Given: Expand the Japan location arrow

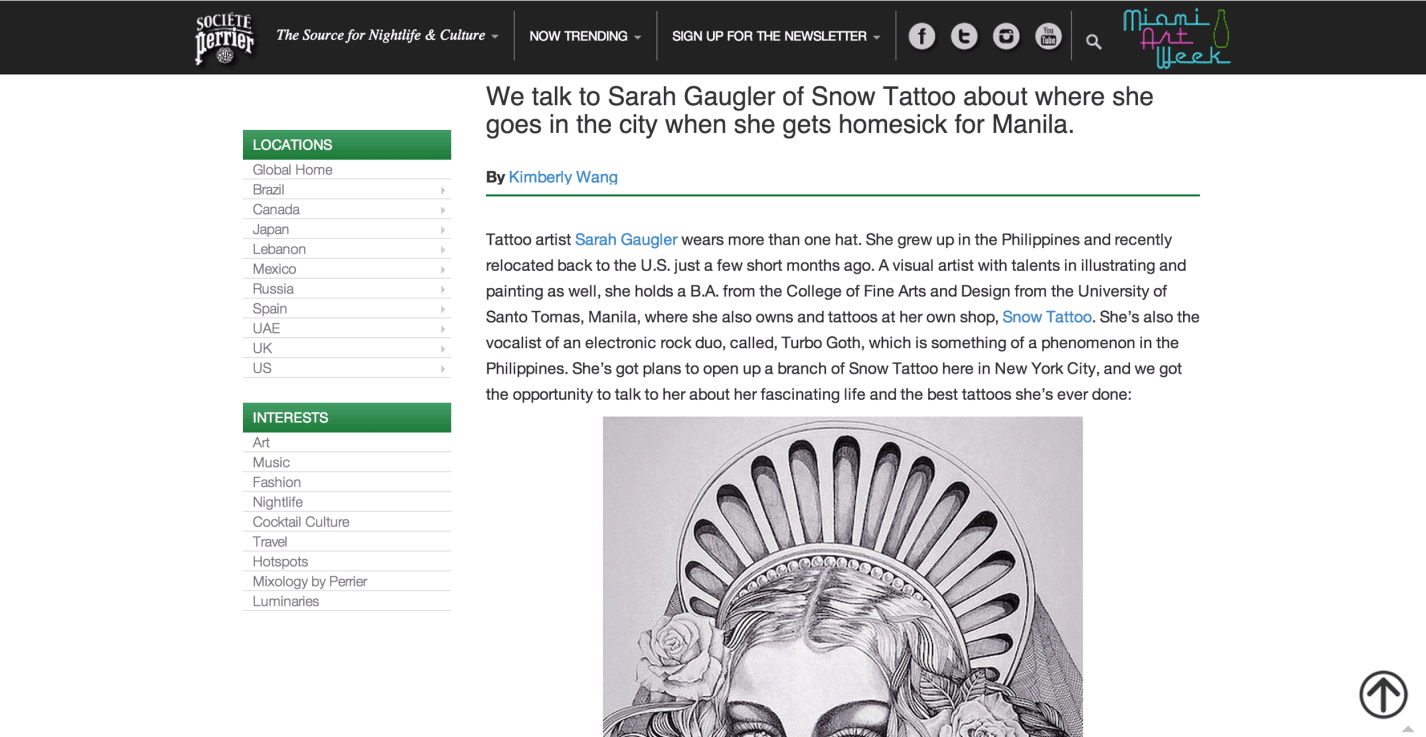Looking at the screenshot, I should (x=442, y=230).
